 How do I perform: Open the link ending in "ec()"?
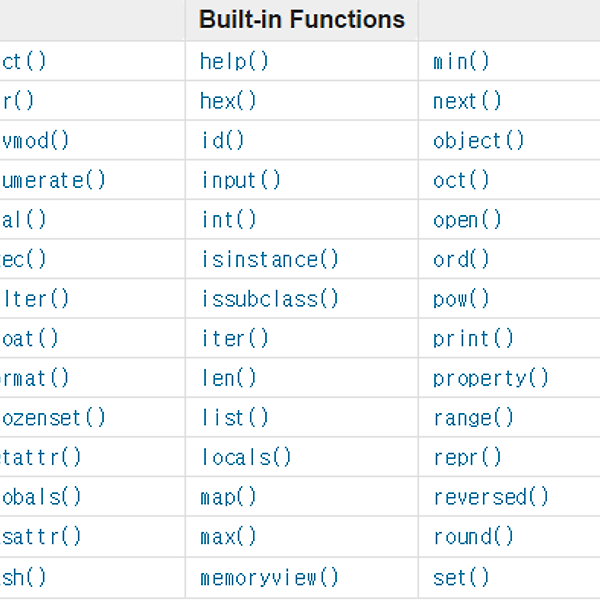click(23, 260)
